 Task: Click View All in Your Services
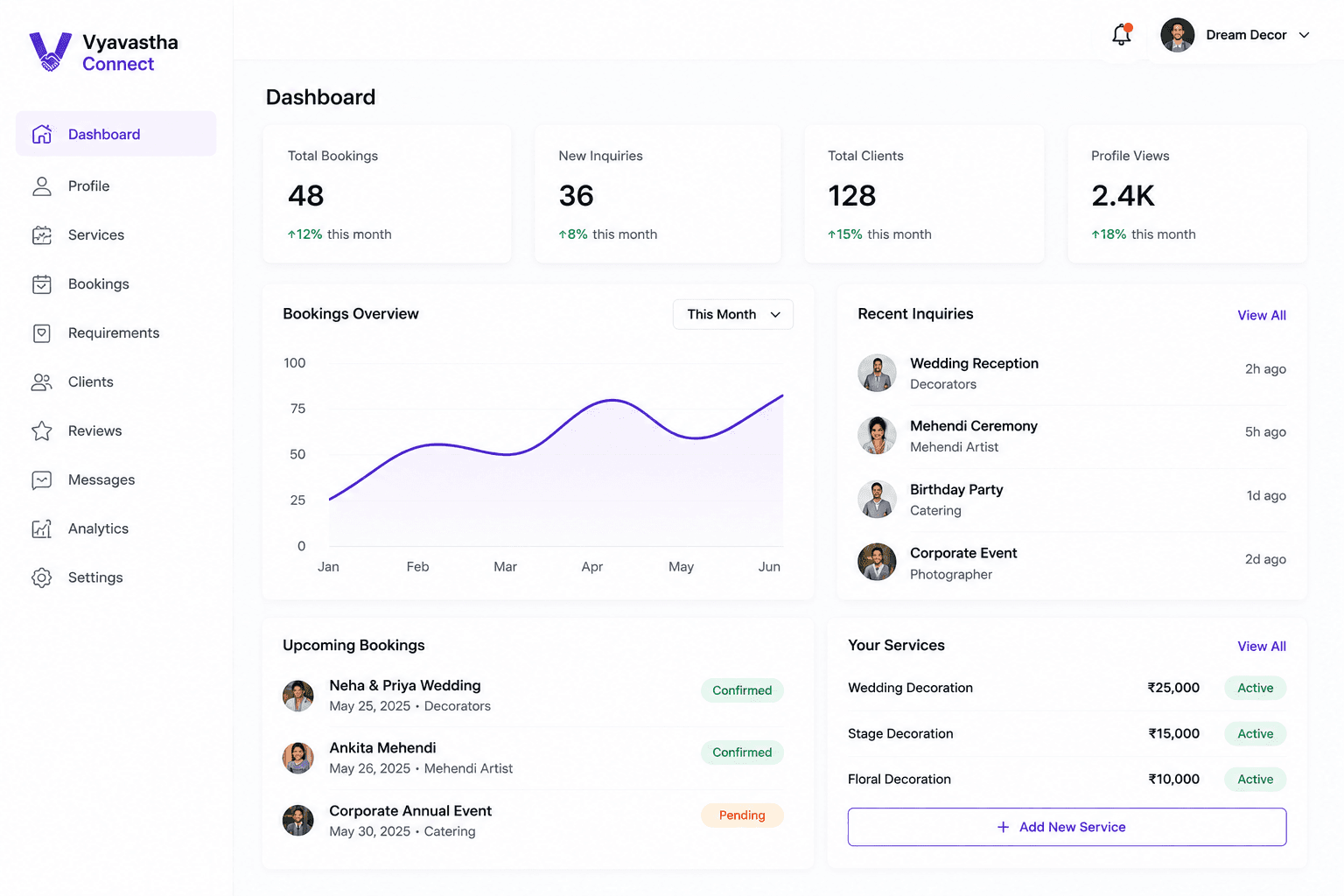coord(1262,646)
